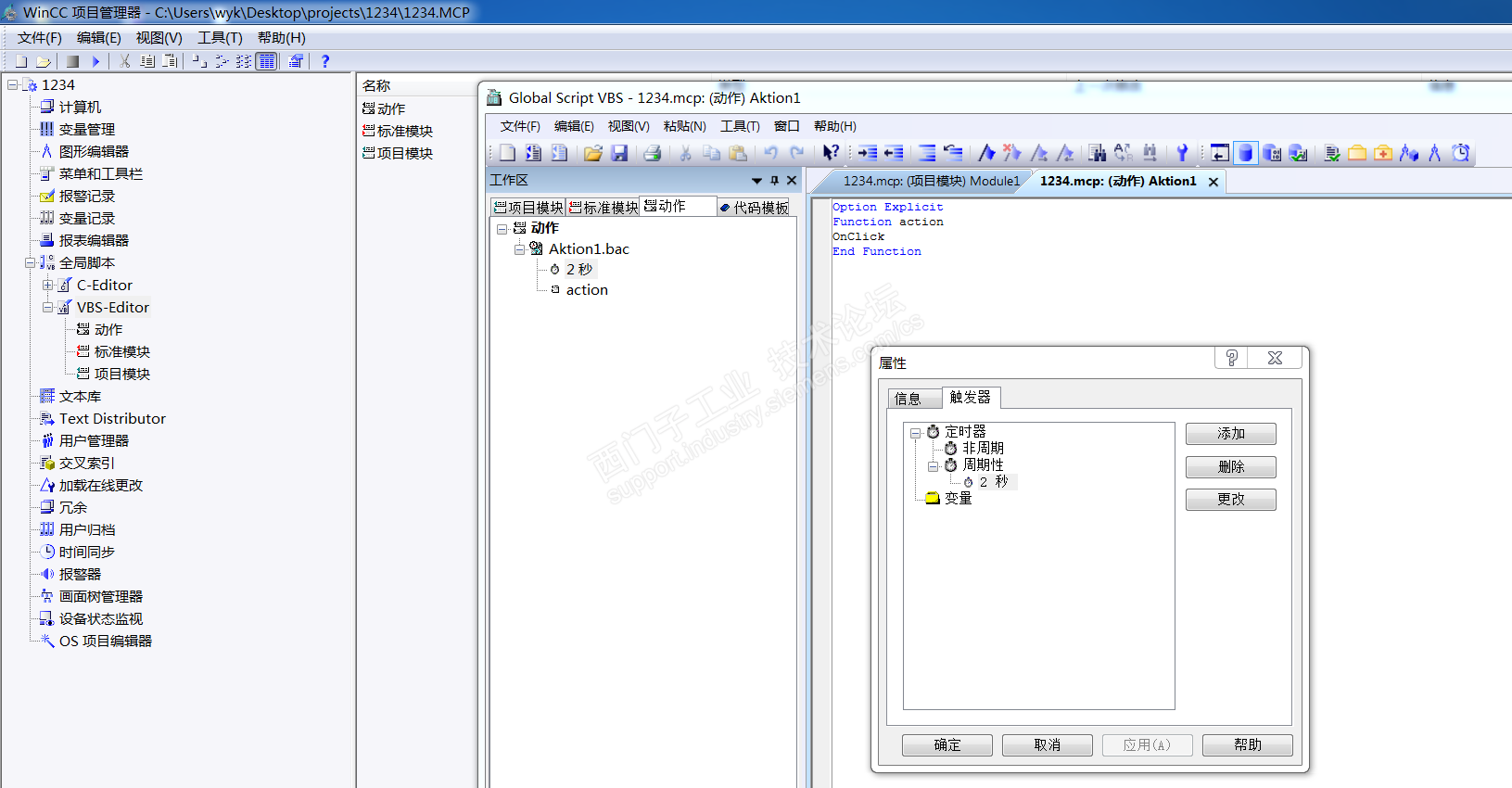
Task: Collapse the 全局脚本 tree node
Action: click(x=30, y=262)
